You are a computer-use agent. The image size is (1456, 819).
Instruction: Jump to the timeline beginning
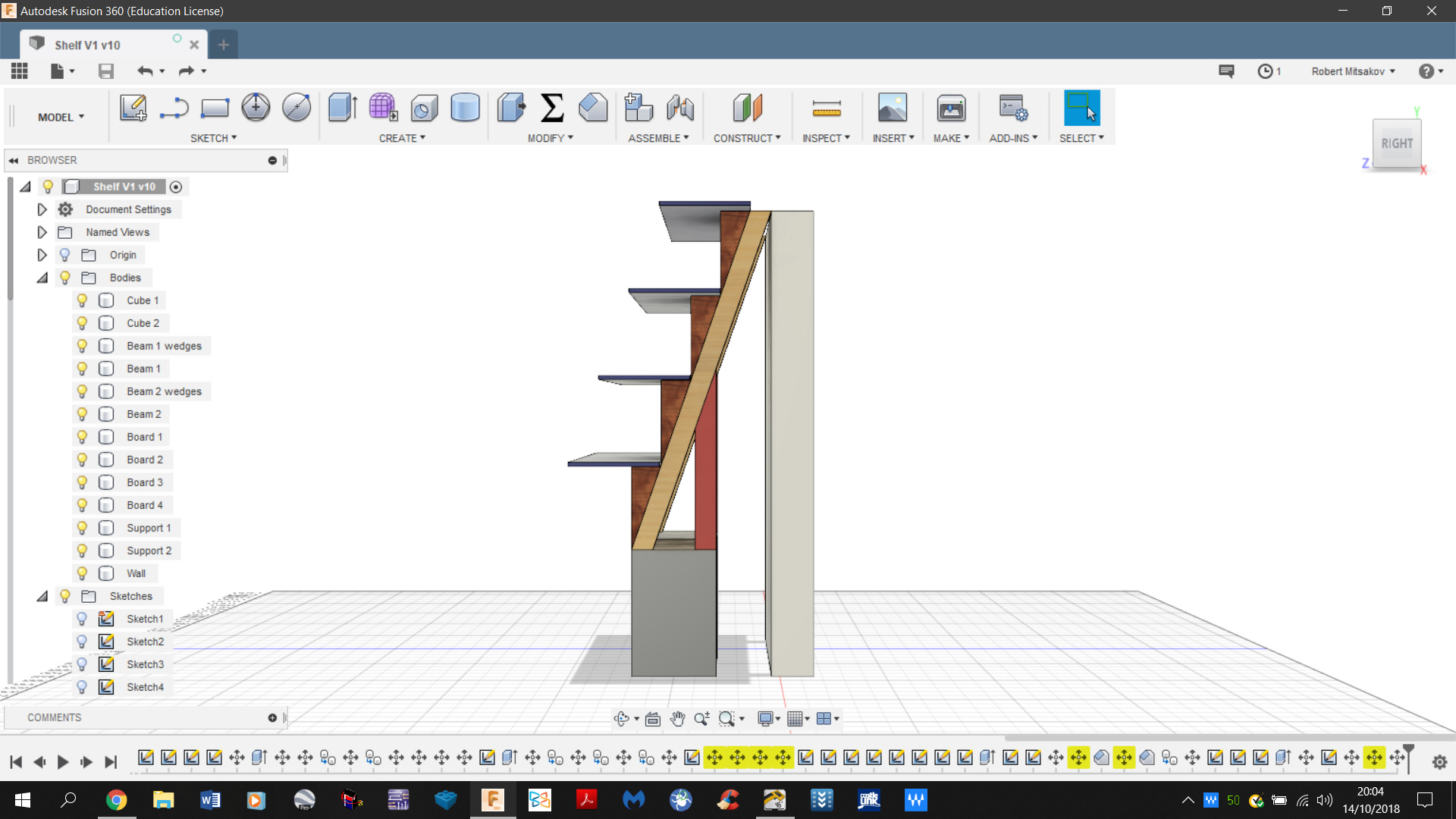click(16, 762)
